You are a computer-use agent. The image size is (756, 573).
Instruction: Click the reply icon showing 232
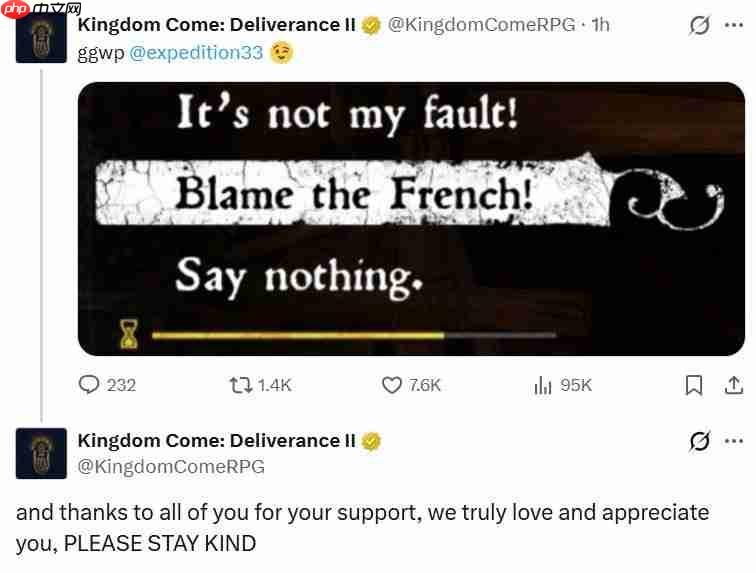pyautogui.click(x=90, y=385)
